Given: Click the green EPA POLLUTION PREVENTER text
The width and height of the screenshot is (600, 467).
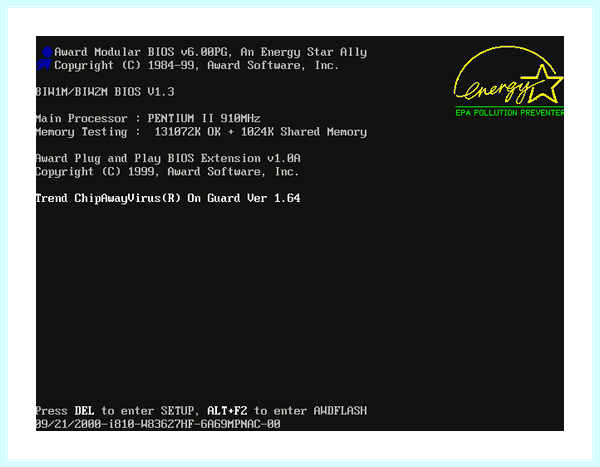Looking at the screenshot, I should 509,113.
